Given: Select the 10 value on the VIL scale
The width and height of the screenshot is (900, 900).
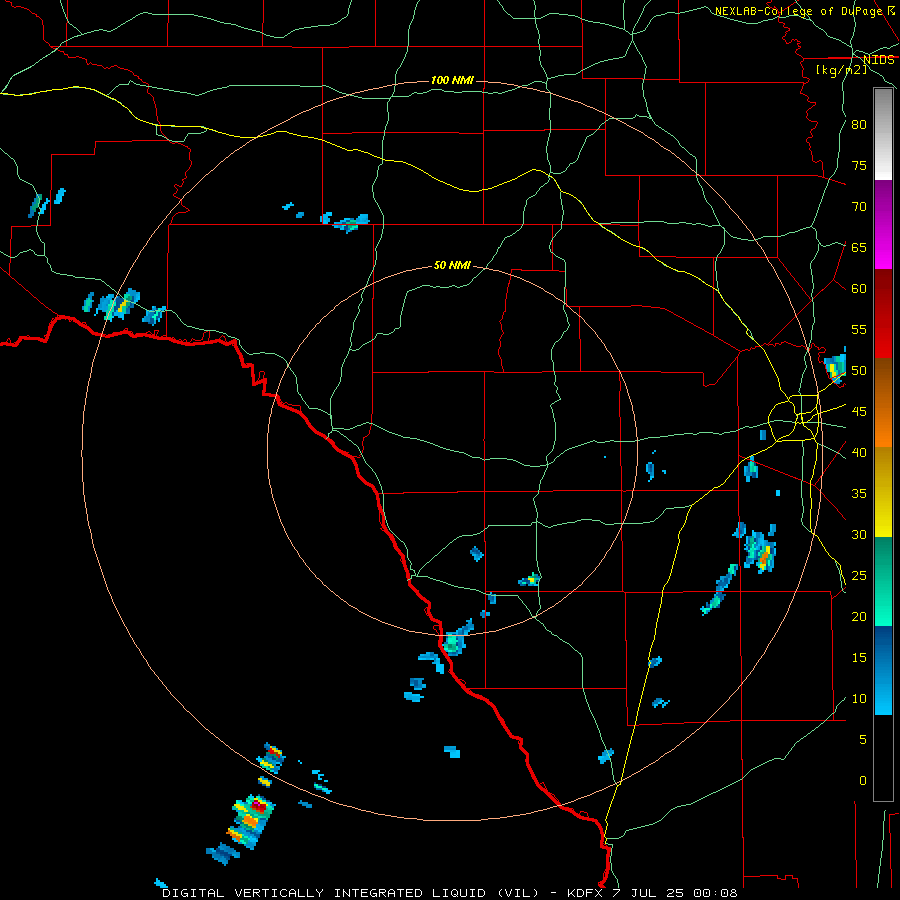Looking at the screenshot, I should (859, 699).
